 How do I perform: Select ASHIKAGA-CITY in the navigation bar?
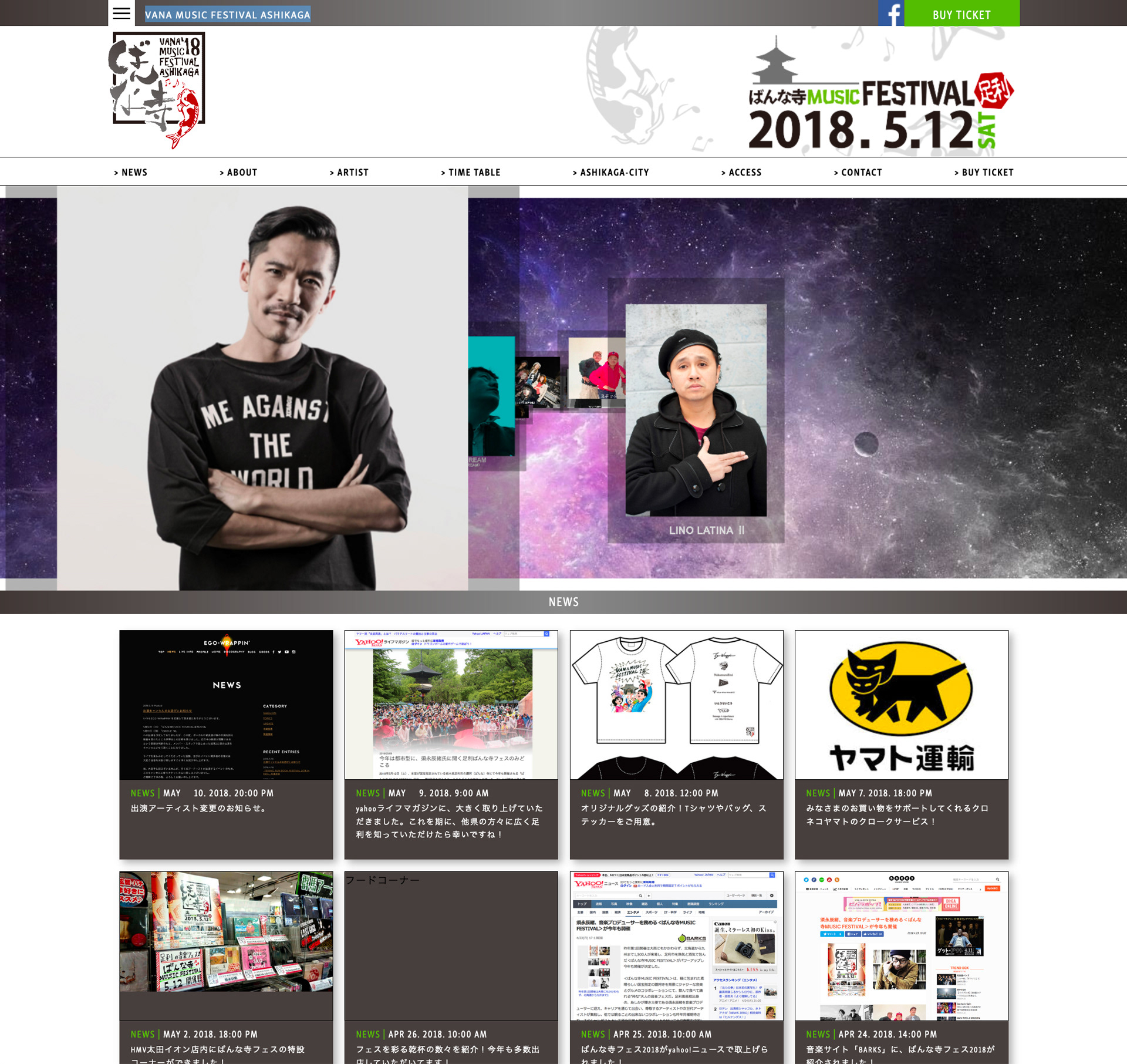610,172
